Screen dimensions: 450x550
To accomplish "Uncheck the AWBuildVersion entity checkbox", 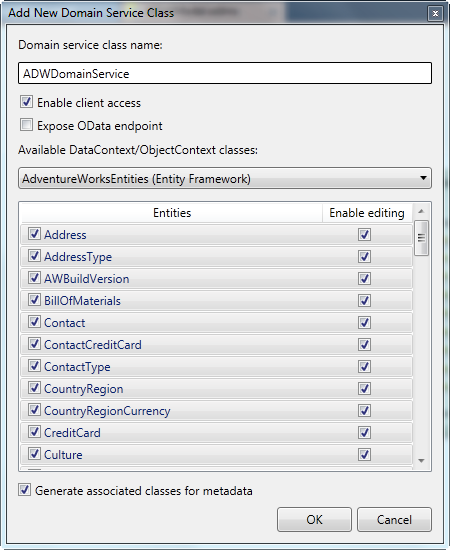I will coord(34,278).
